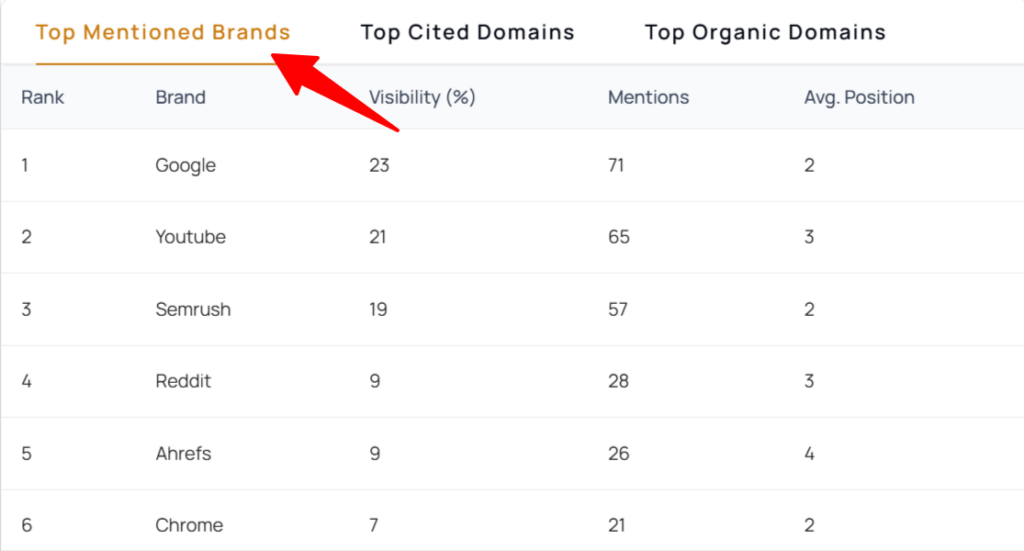Click the Mentions column header
1024x551 pixels.
[x=648, y=97]
